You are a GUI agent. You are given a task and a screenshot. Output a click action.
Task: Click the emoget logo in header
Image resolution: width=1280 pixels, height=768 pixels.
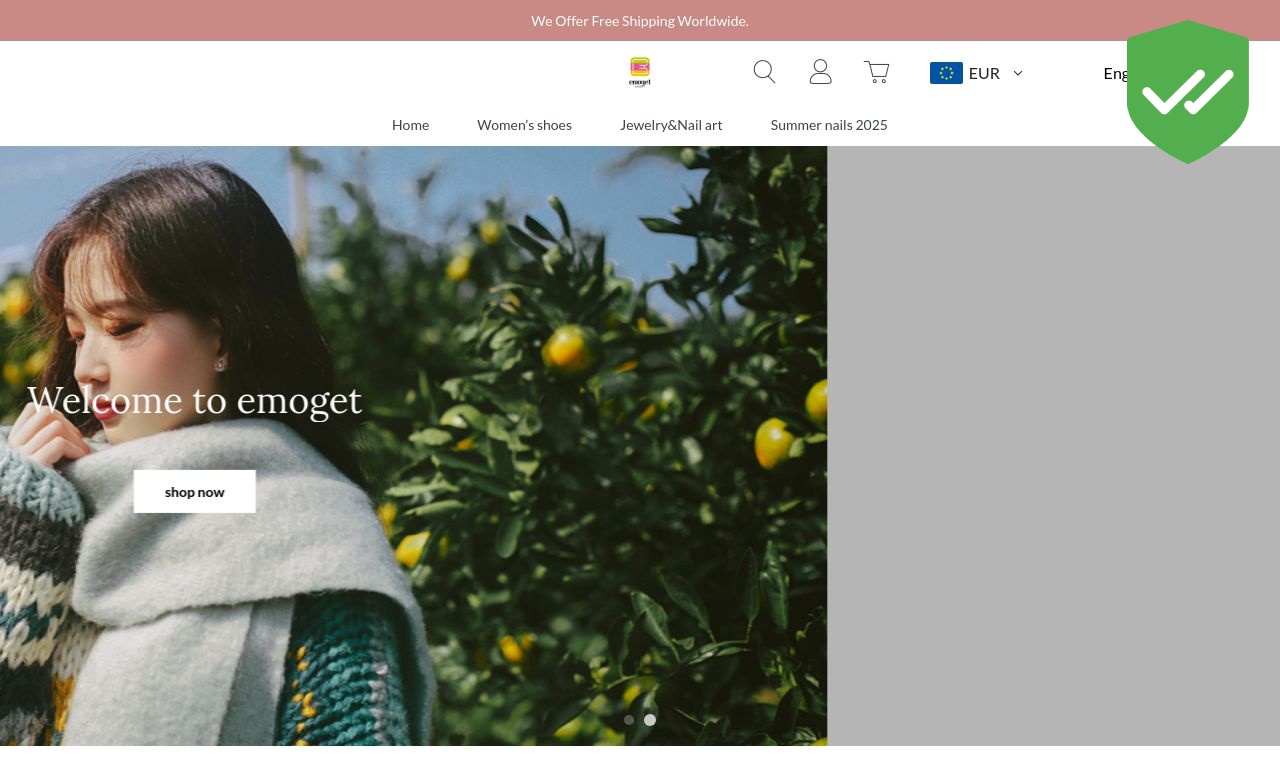tap(640, 72)
